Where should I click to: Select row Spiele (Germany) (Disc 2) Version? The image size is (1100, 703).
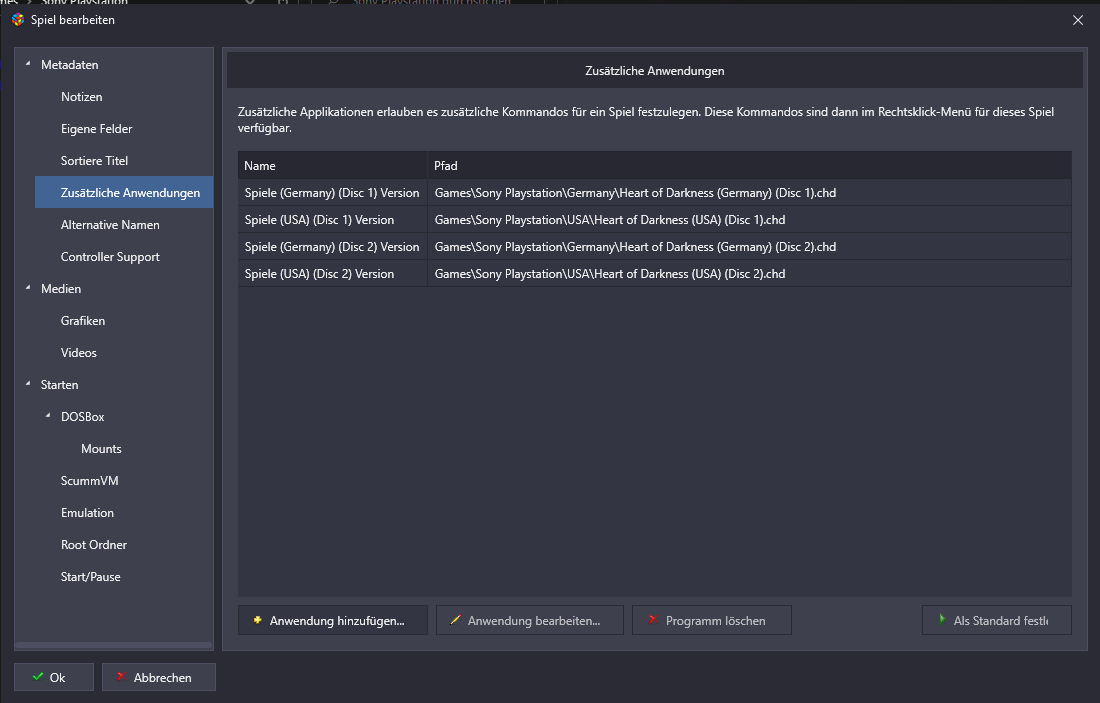tap(655, 246)
